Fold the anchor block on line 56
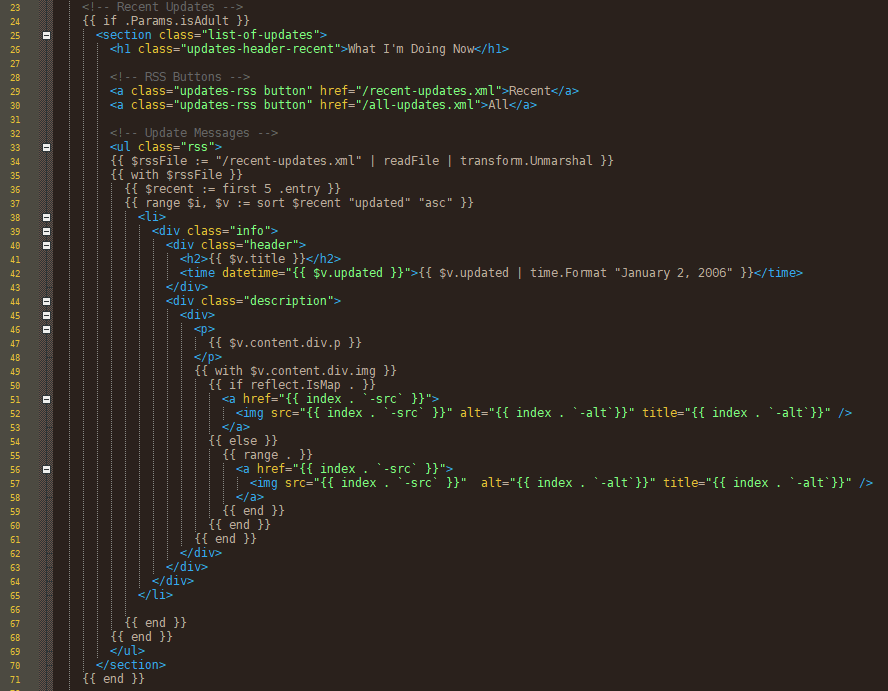Image resolution: width=888 pixels, height=691 pixels. (46, 468)
